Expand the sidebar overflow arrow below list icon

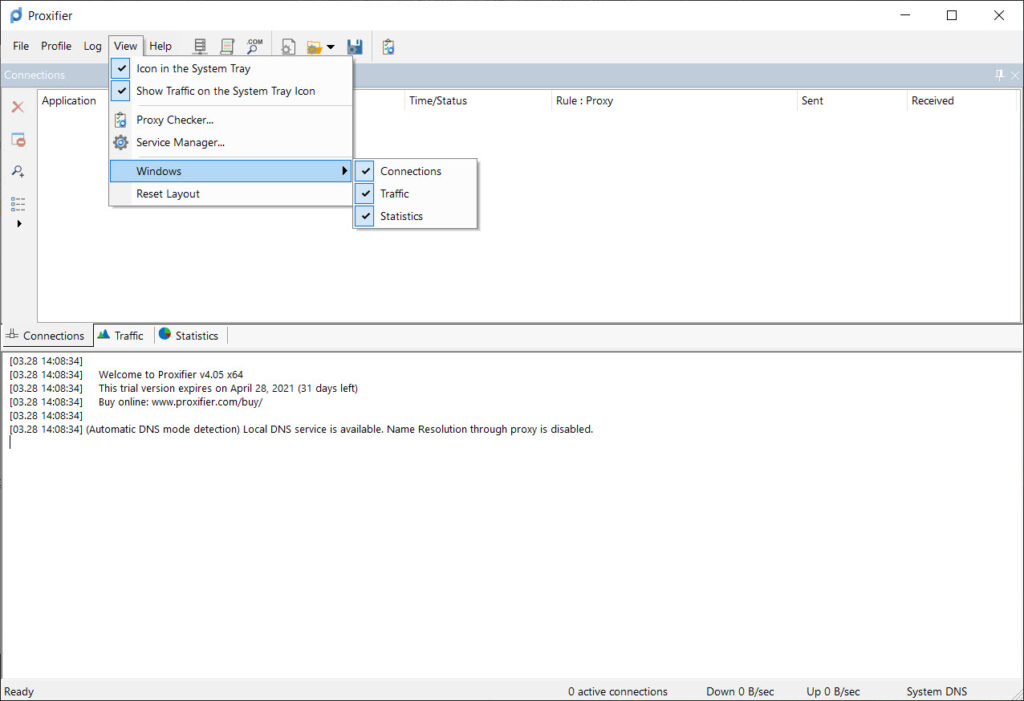[19, 223]
